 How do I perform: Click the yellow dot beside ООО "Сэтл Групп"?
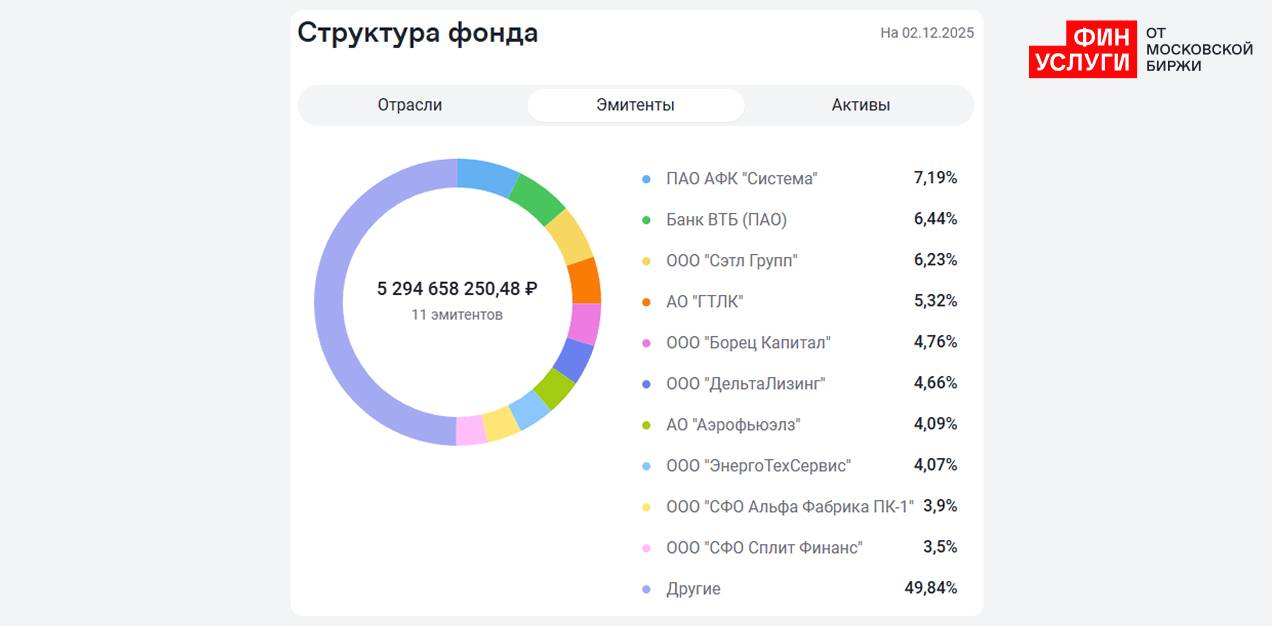pos(646,261)
